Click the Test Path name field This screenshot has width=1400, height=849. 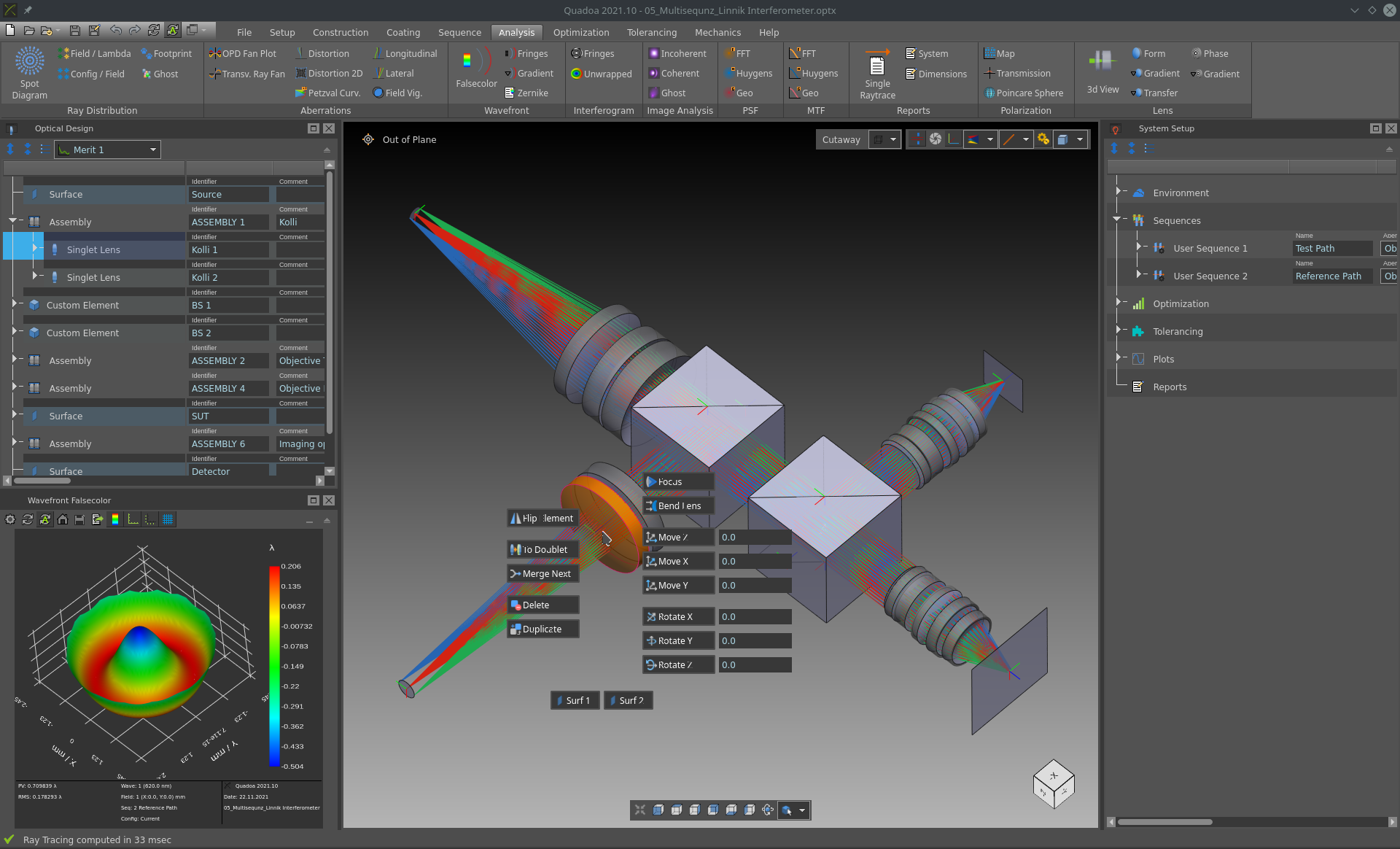[1333, 249]
